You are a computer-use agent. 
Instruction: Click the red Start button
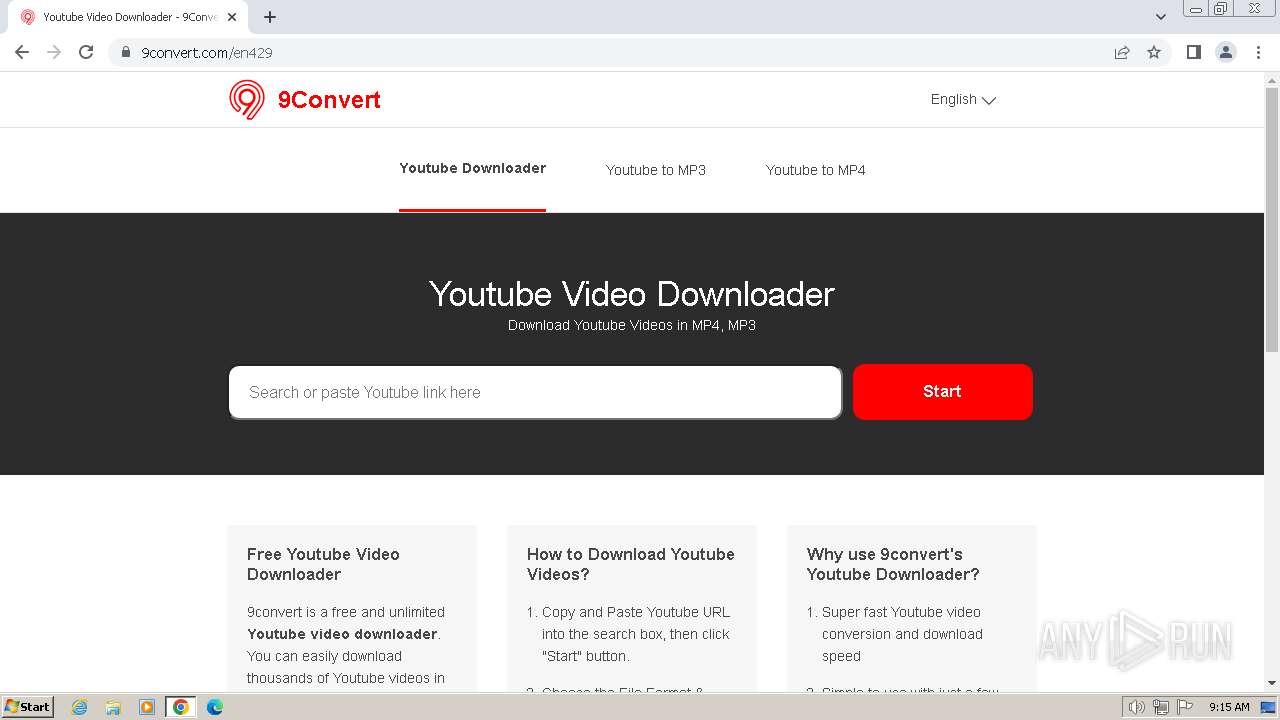coord(942,392)
